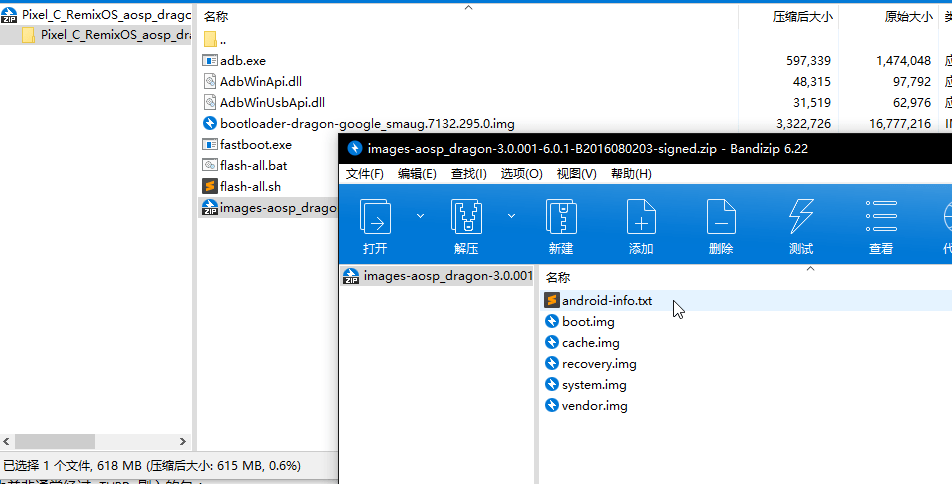Click original size 16,777,216 of bootloader img
The width and height of the screenshot is (952, 484).
click(x=900, y=123)
